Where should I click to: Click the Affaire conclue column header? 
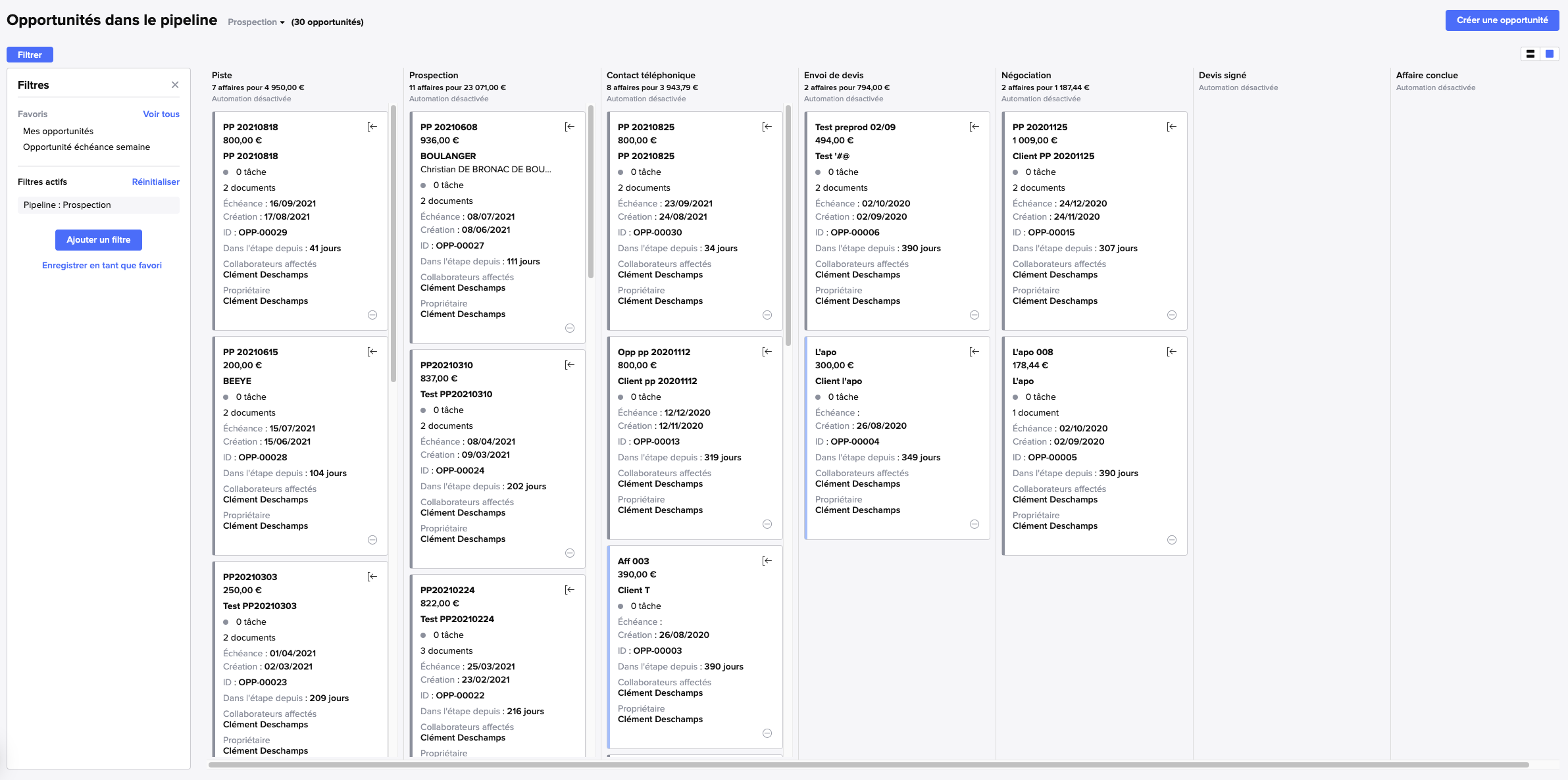pyautogui.click(x=1427, y=75)
